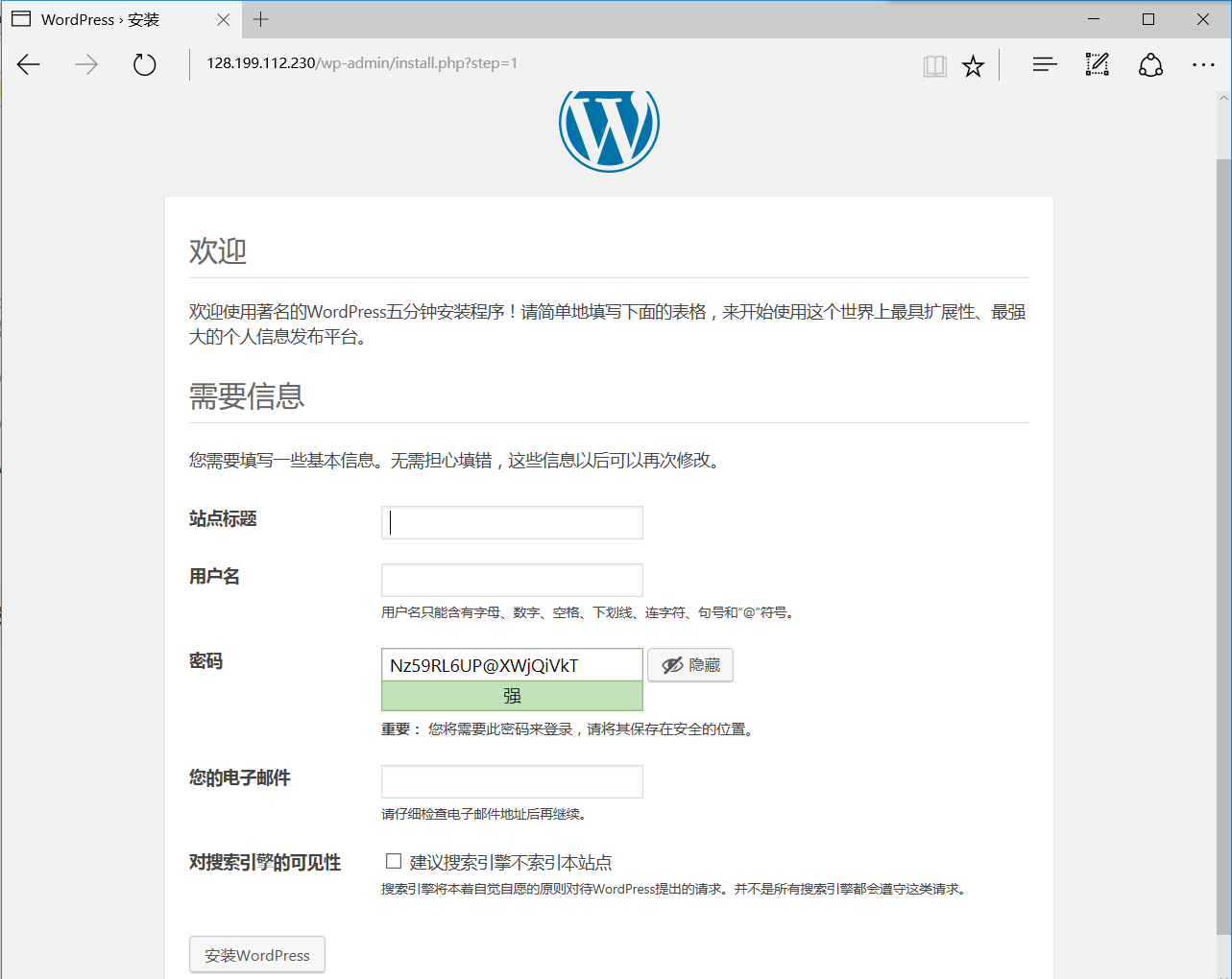The width and height of the screenshot is (1232, 979).
Task: Click the 欢迎 heading
Action: [218, 251]
